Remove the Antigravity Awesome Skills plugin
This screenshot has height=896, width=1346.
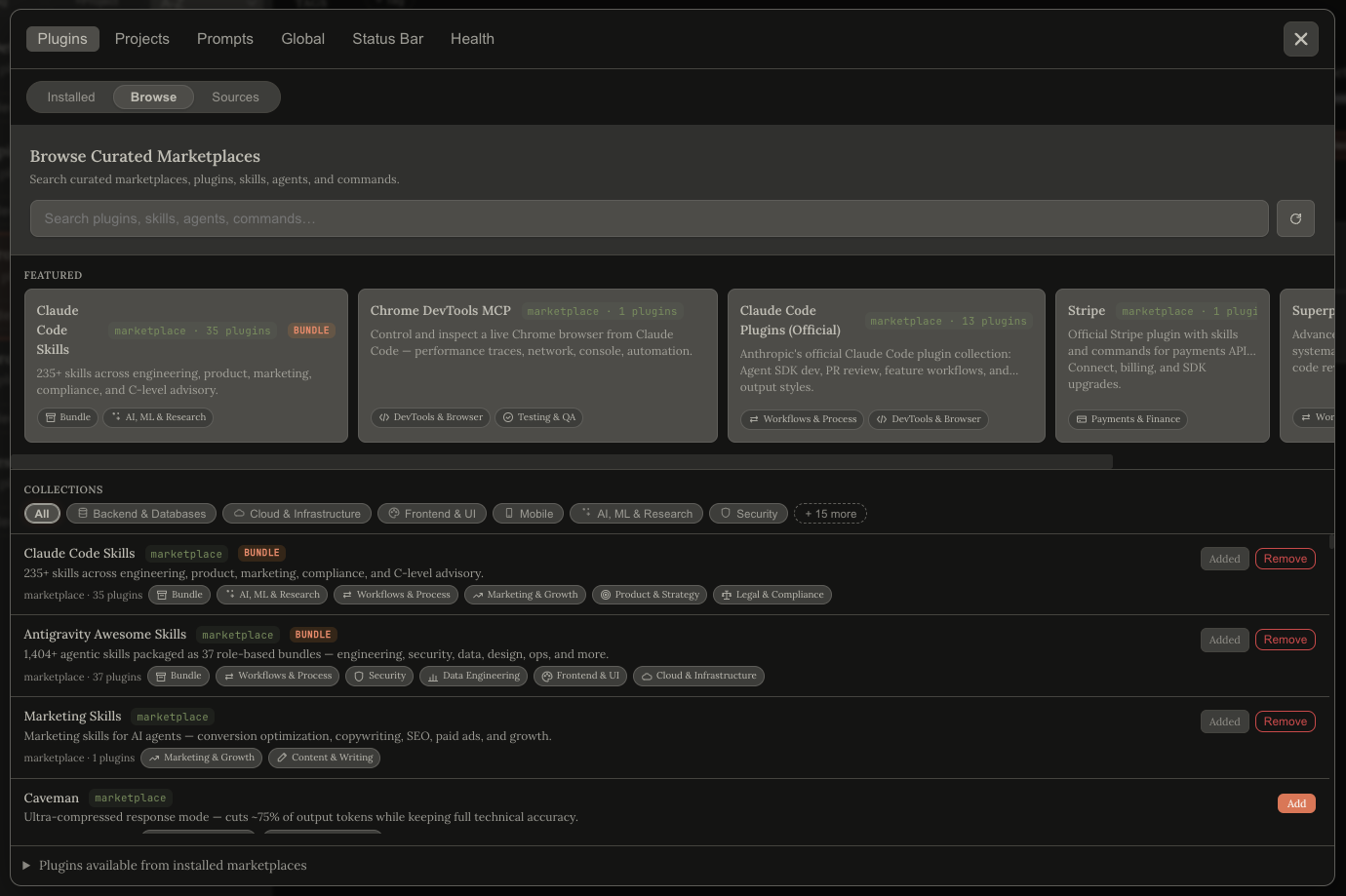pyautogui.click(x=1285, y=640)
